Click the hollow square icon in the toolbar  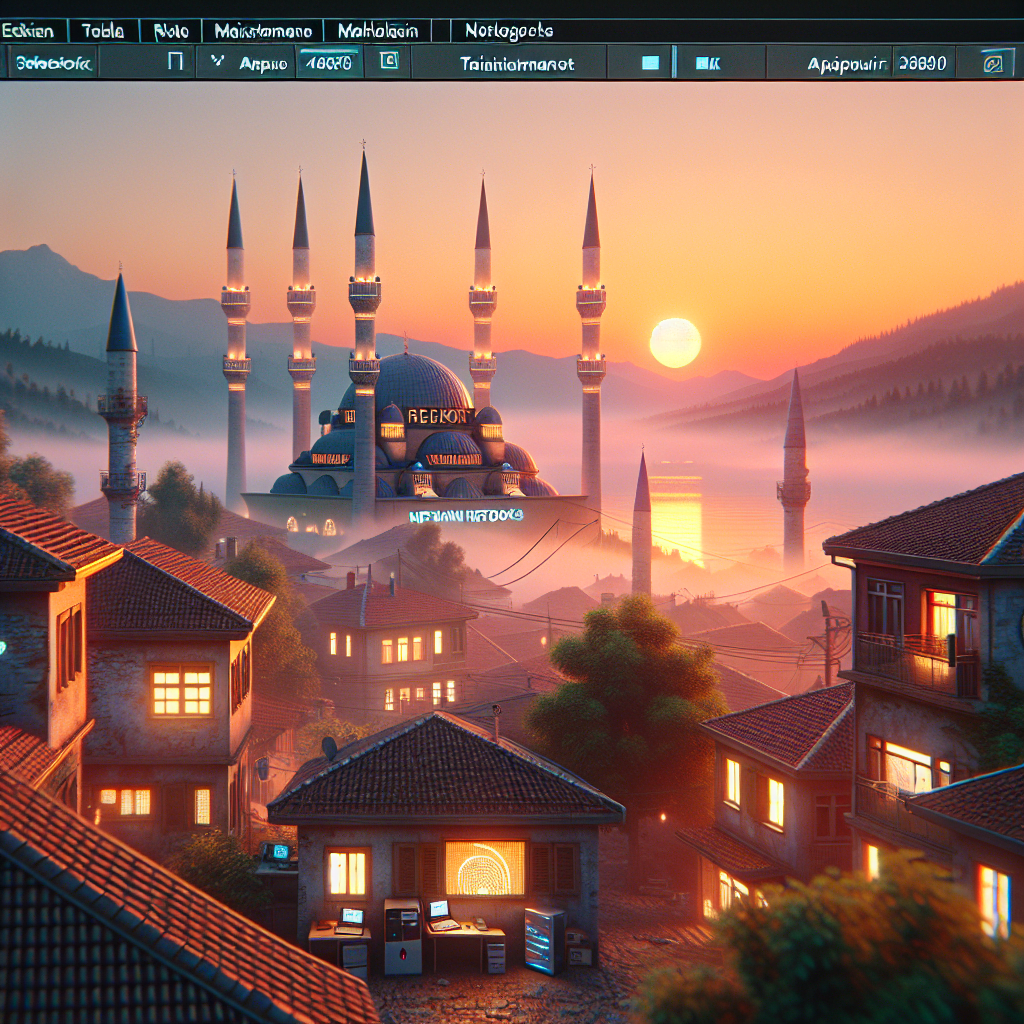[175, 63]
